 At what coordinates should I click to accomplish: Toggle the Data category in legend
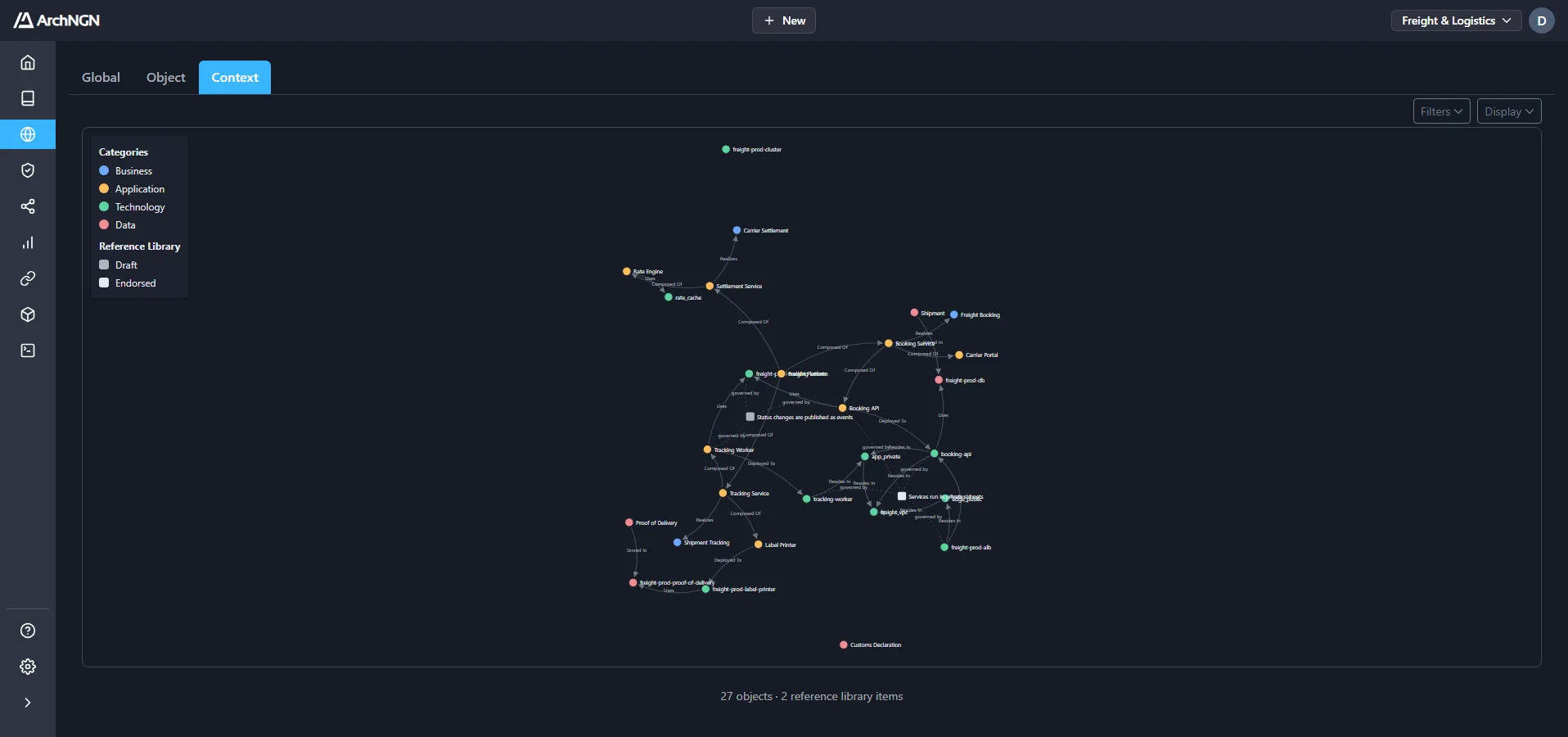(118, 225)
